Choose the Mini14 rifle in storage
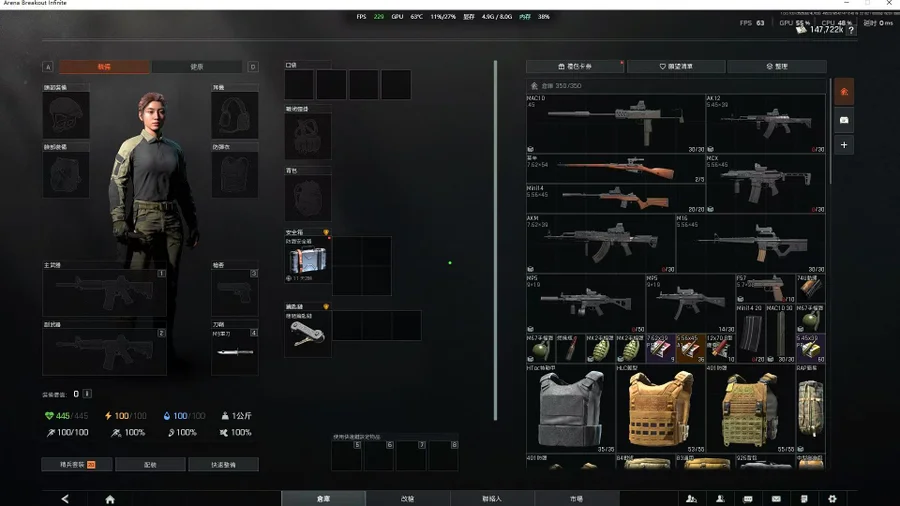 (x=615, y=198)
